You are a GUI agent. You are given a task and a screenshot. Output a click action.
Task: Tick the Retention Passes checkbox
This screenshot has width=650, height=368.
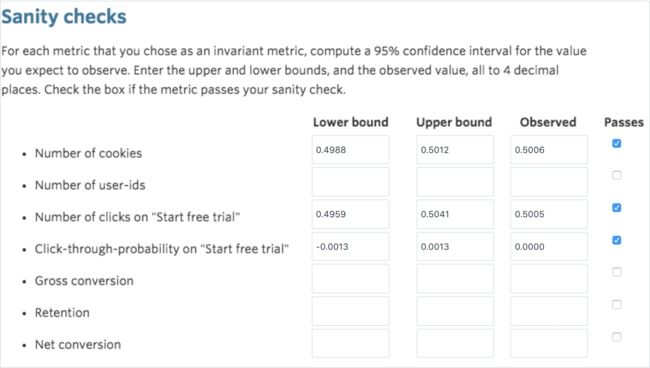[x=616, y=305]
